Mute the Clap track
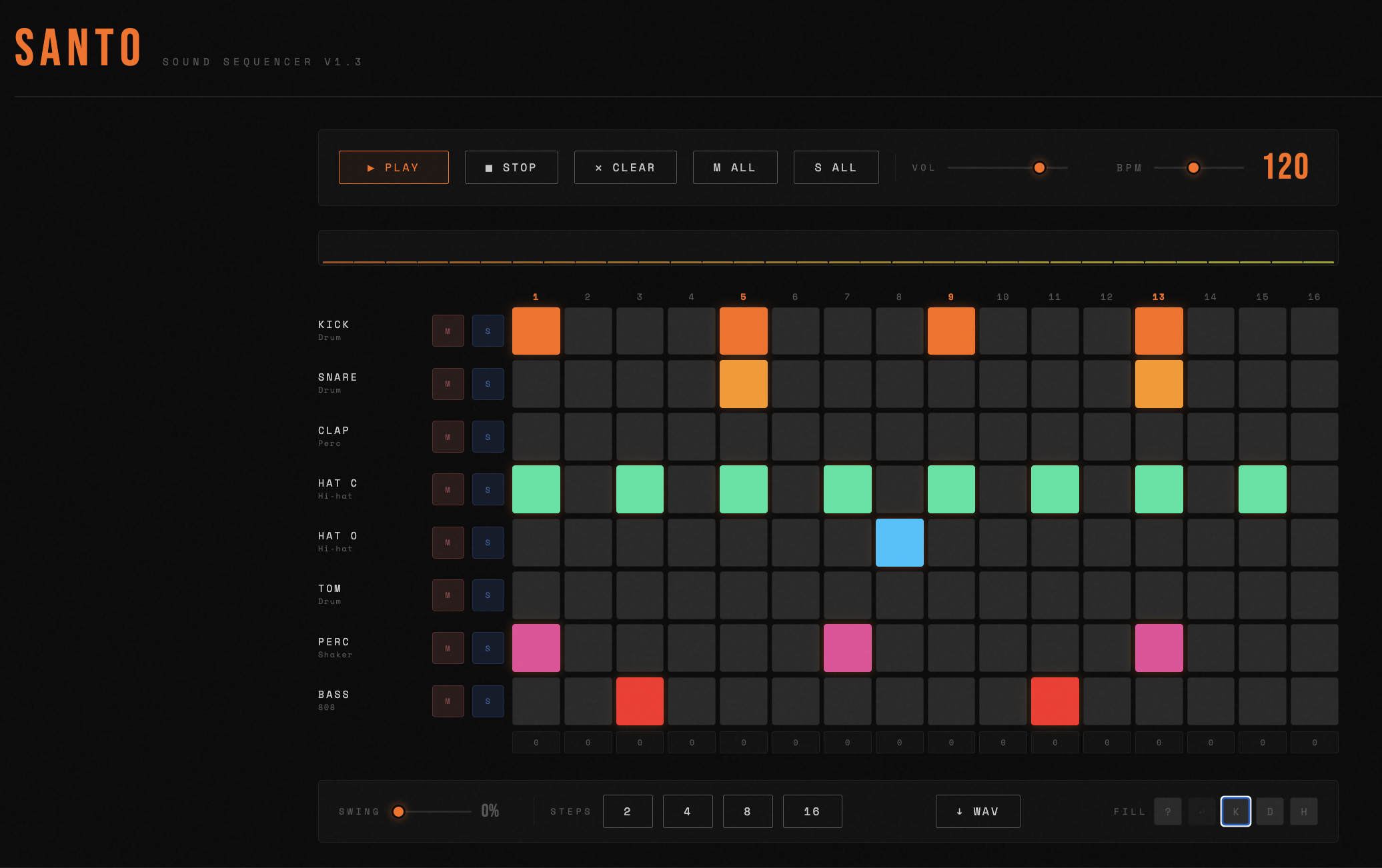 click(x=448, y=437)
